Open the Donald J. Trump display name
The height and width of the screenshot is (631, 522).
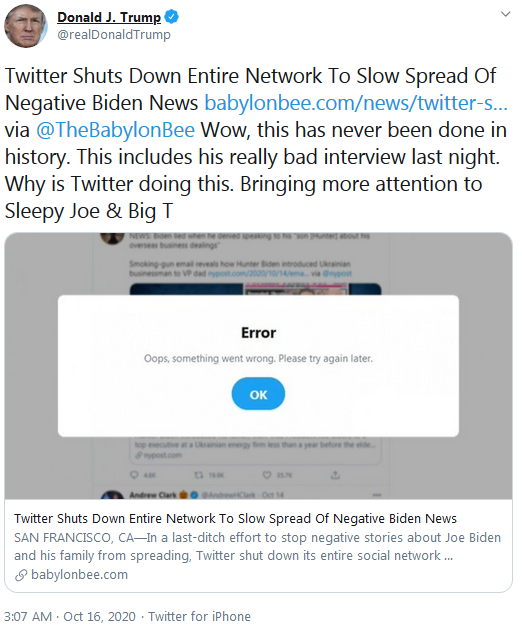coord(109,17)
